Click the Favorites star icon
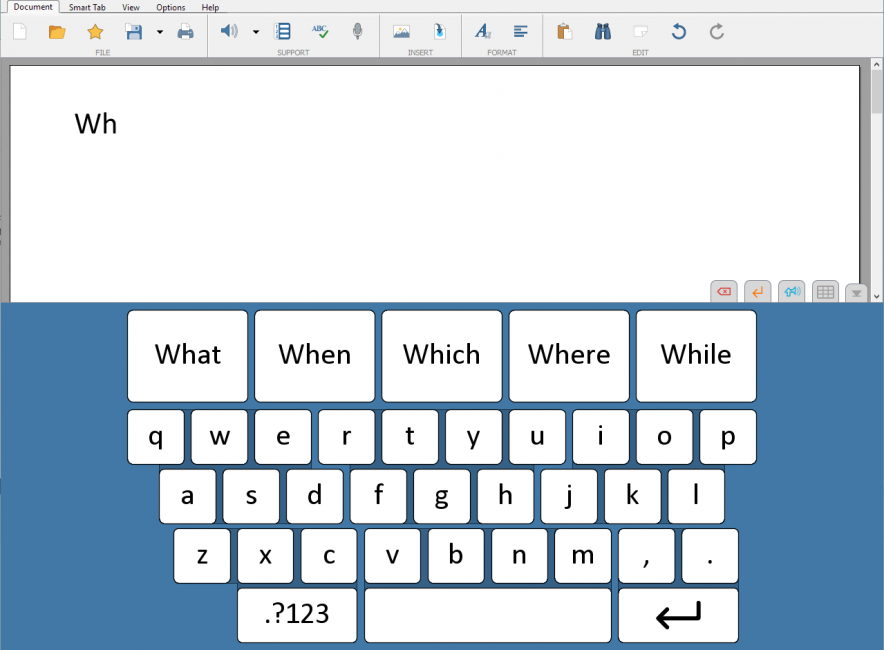884x650 pixels. (95, 32)
